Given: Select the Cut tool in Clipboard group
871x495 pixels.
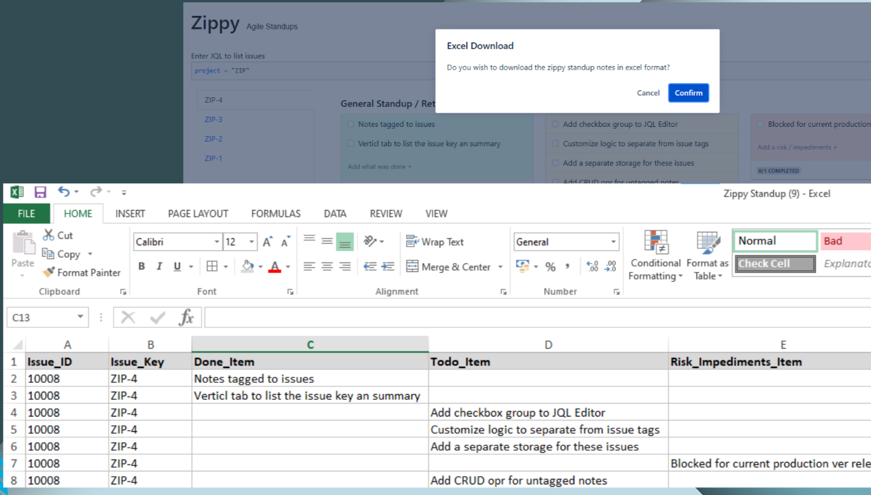Looking at the screenshot, I should 58,235.
